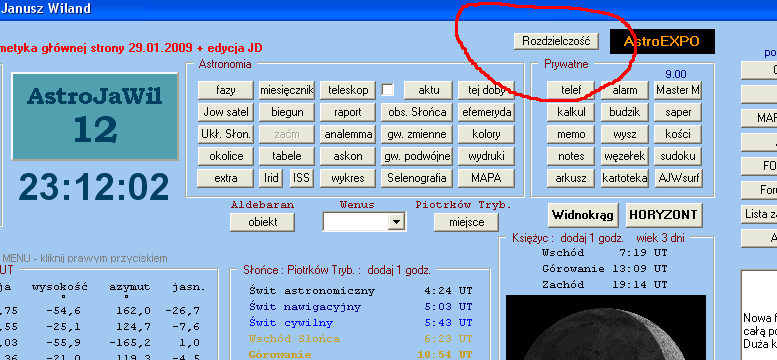777x360 pixels.
Task: Click the węzełek button
Action: pyautogui.click(x=624, y=156)
